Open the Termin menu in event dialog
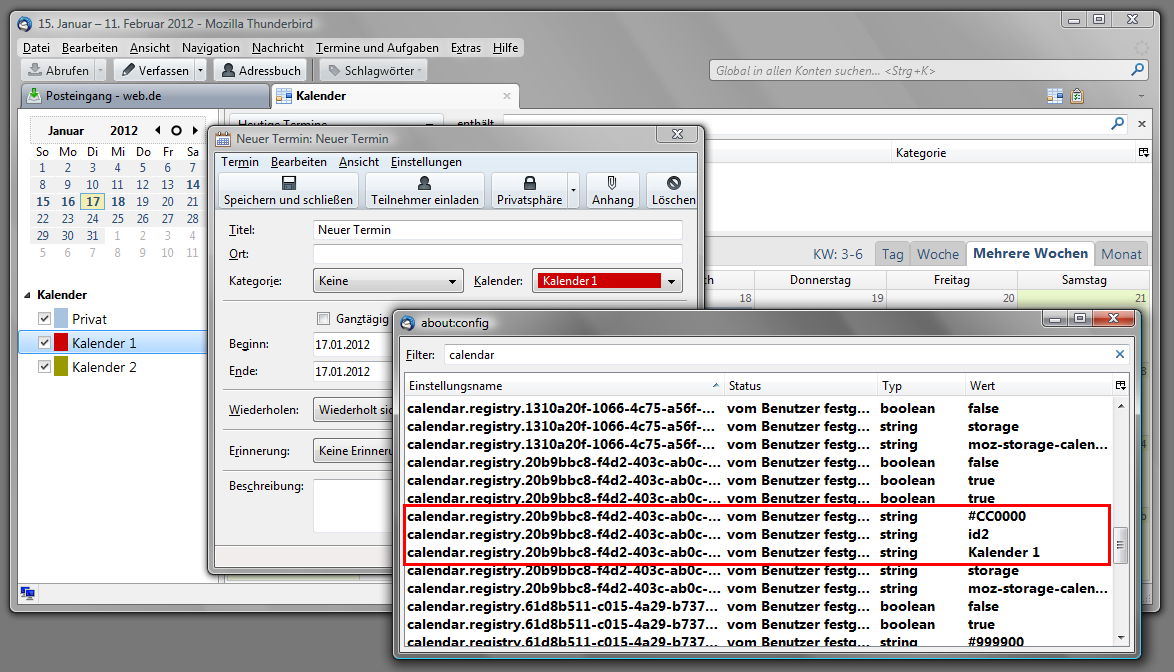Viewport: 1174px width, 672px height. (x=240, y=162)
